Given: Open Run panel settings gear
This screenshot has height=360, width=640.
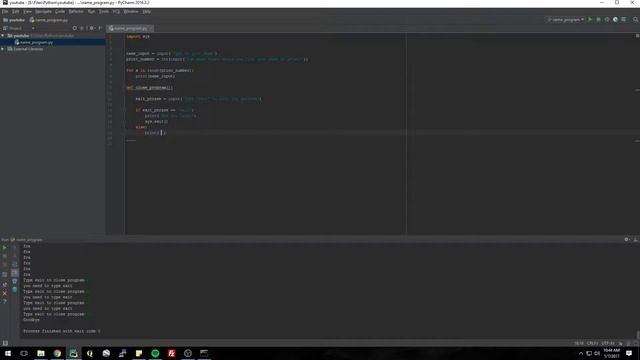Looking at the screenshot, I should 627,240.
